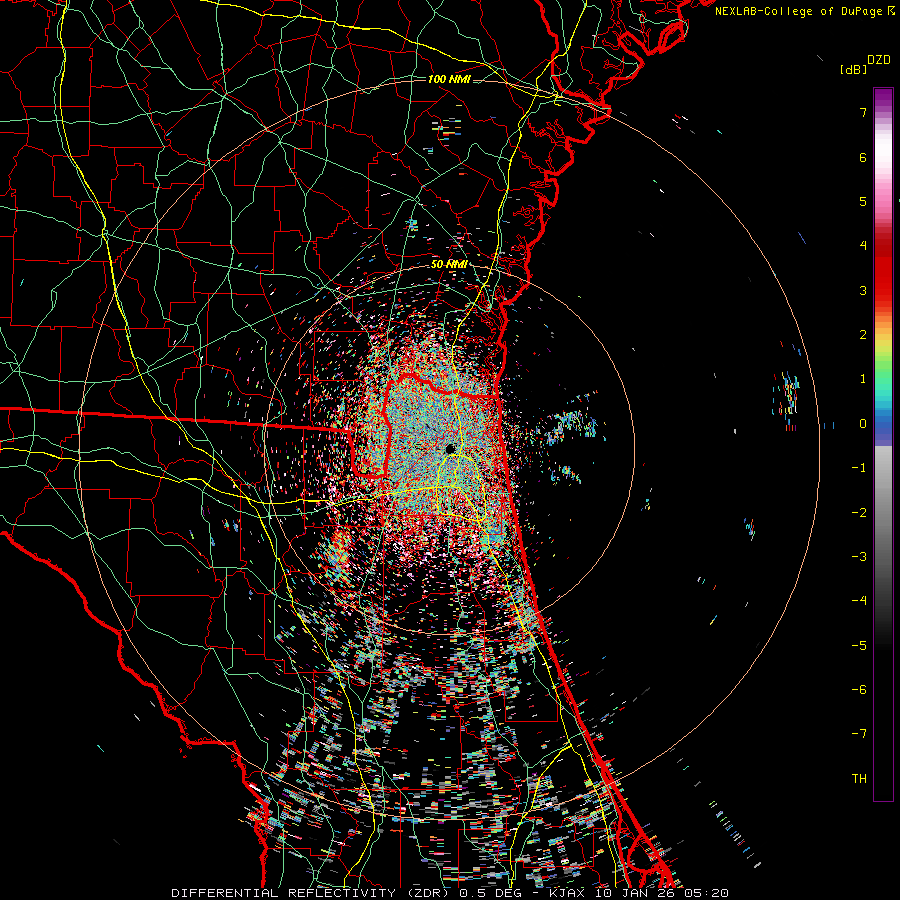Click the 100 NMI range ring label
The height and width of the screenshot is (900, 900).
point(449,79)
